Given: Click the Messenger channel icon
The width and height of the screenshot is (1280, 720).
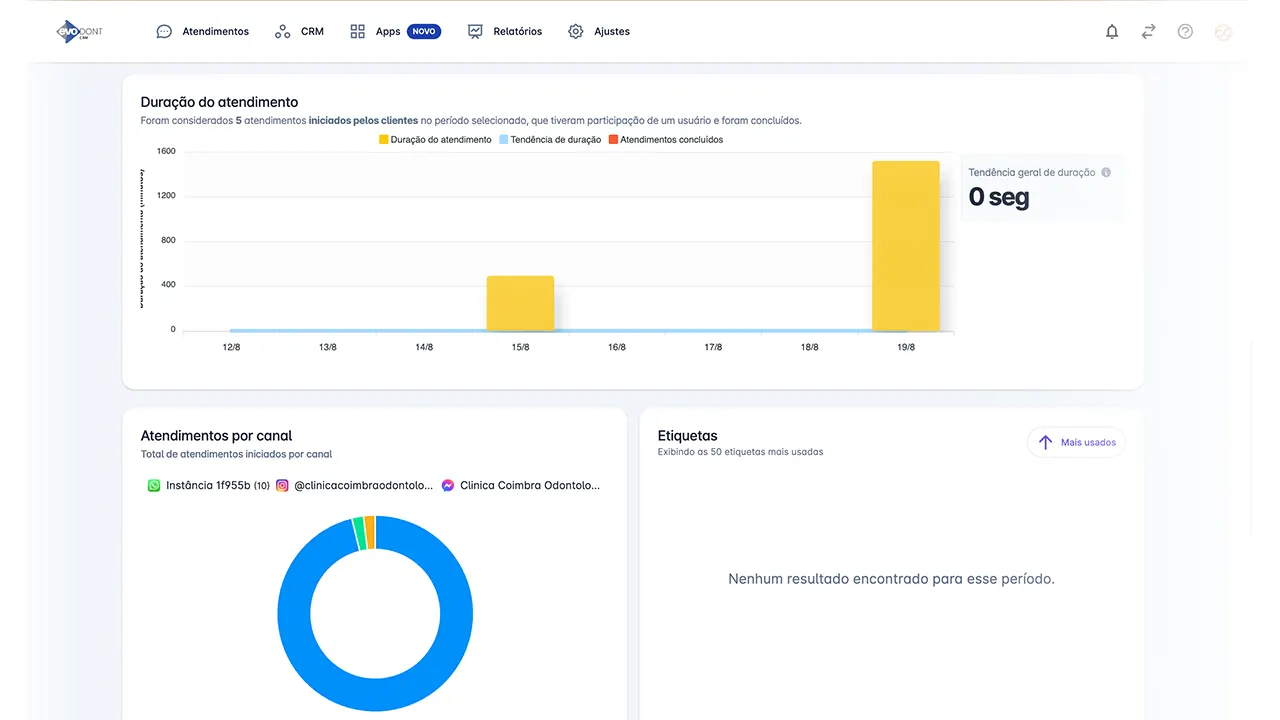Looking at the screenshot, I should (448, 485).
